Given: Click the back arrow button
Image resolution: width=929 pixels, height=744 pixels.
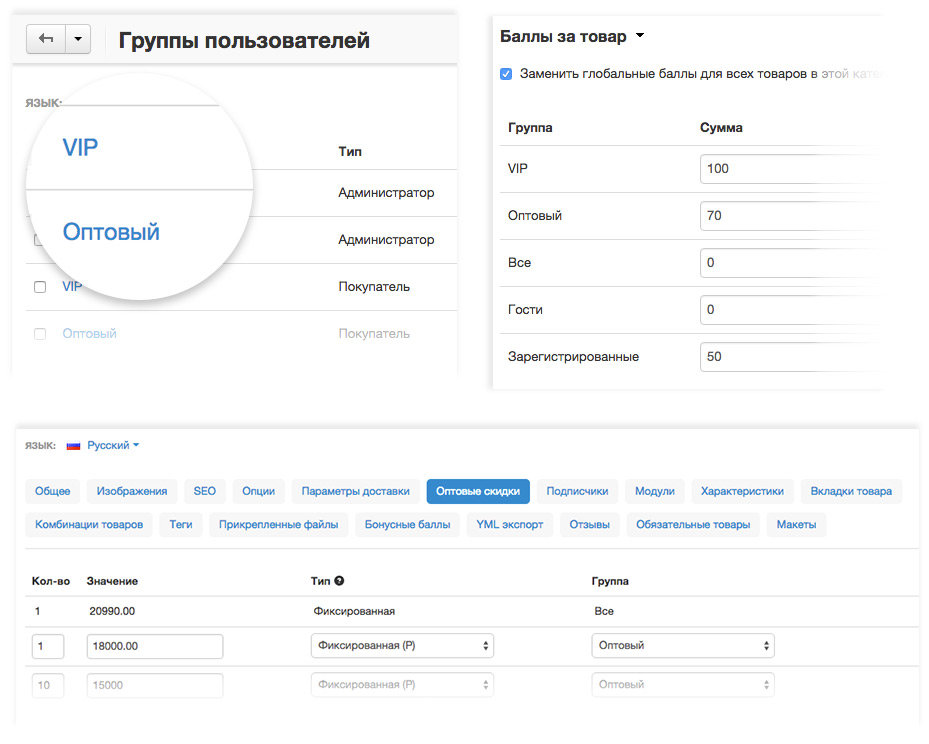Looking at the screenshot, I should (46, 39).
